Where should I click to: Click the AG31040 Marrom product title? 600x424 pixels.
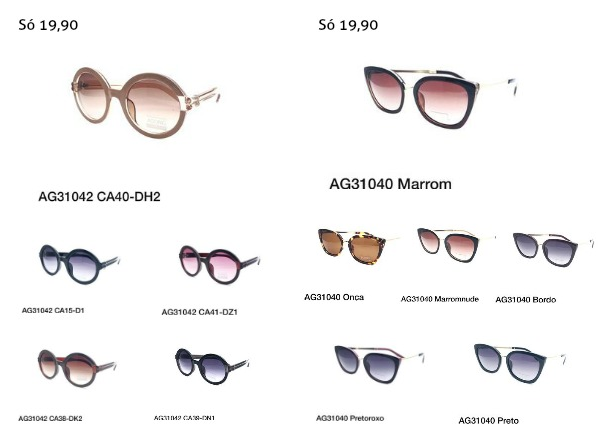(390, 184)
